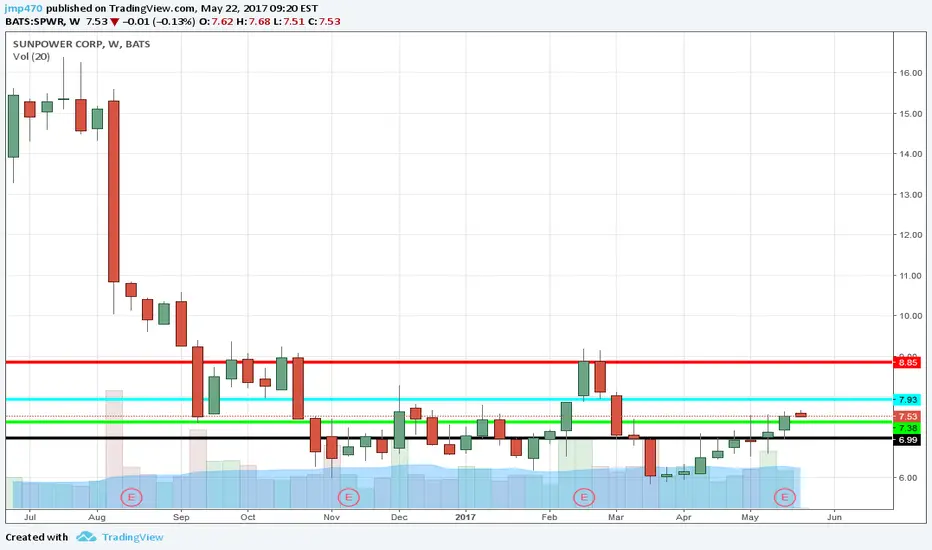Click the TradingView cloud logo icon
Viewport: 932px width, 550px height.
pyautogui.click(x=86, y=537)
